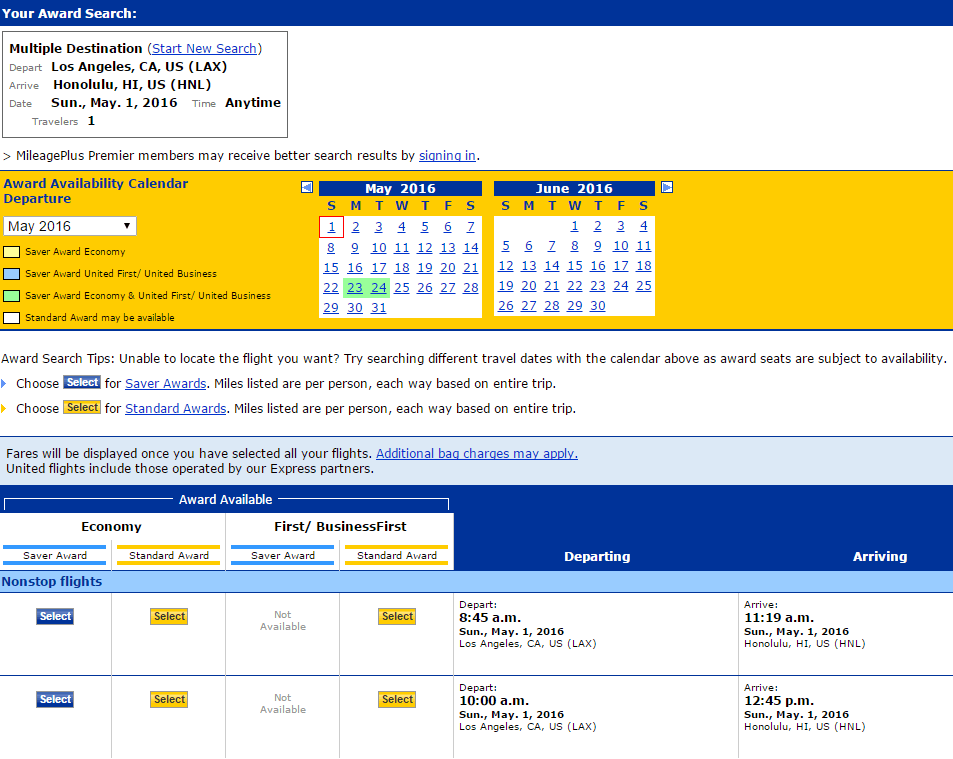Click the Departing column header

click(x=597, y=557)
